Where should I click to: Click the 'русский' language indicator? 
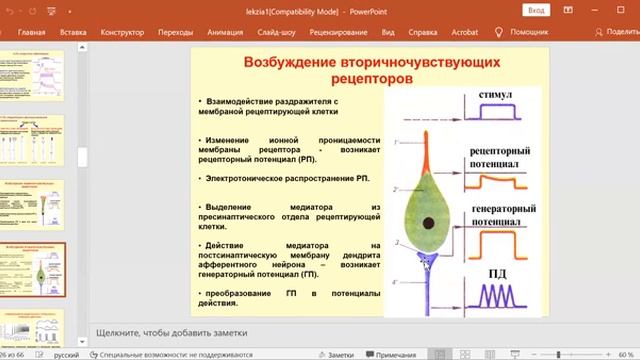point(66,355)
